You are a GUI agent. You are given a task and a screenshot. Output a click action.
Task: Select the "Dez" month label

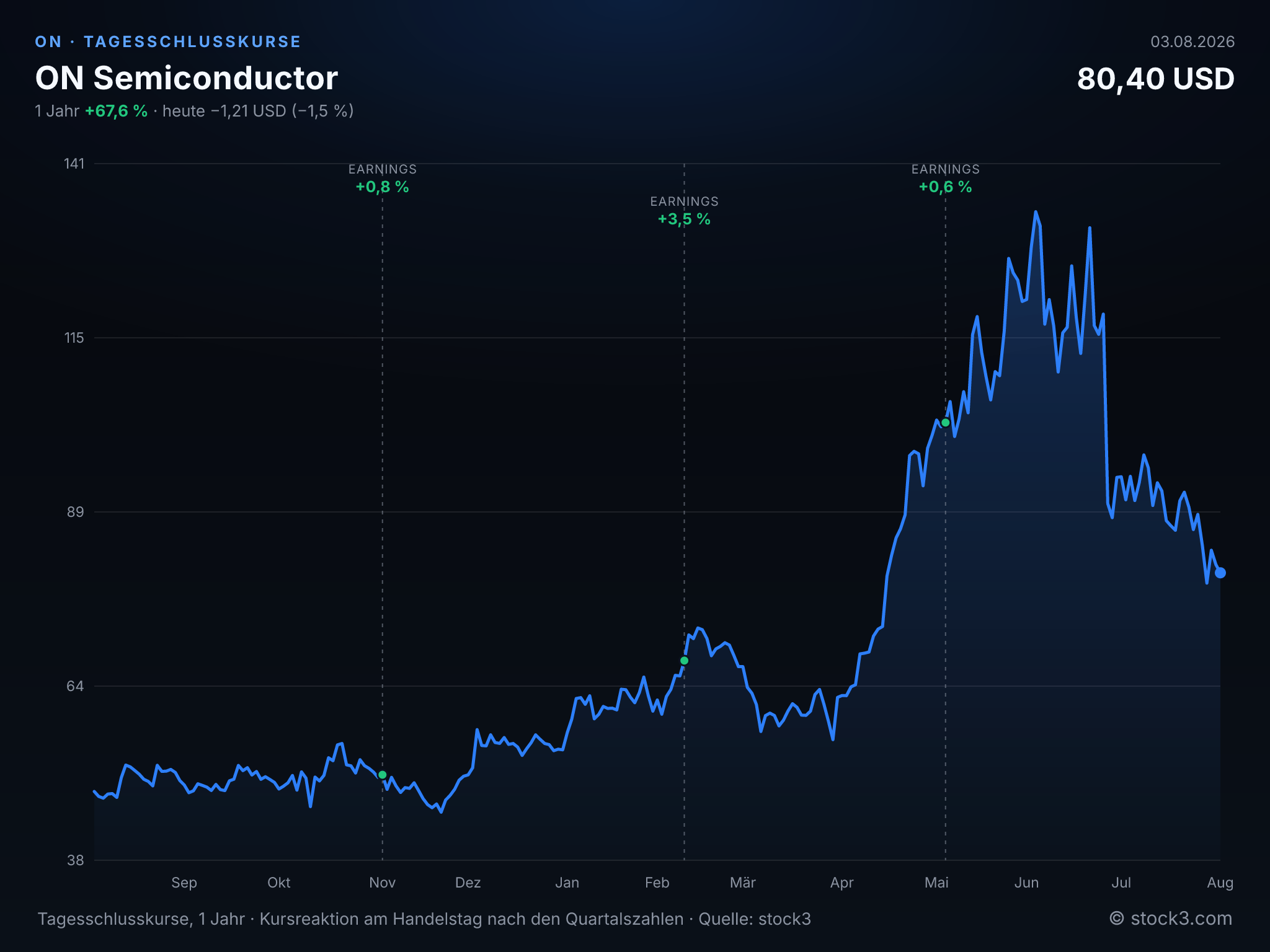[468, 883]
